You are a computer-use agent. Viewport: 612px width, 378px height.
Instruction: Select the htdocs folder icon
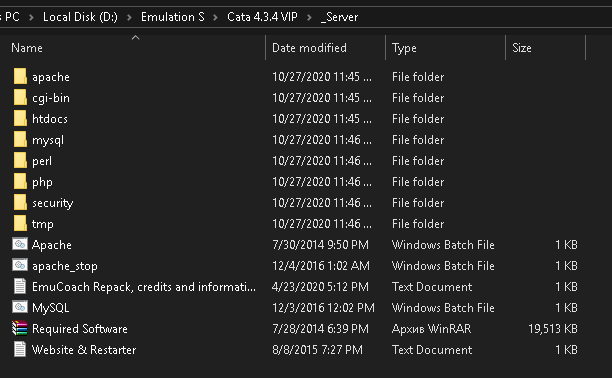point(20,118)
